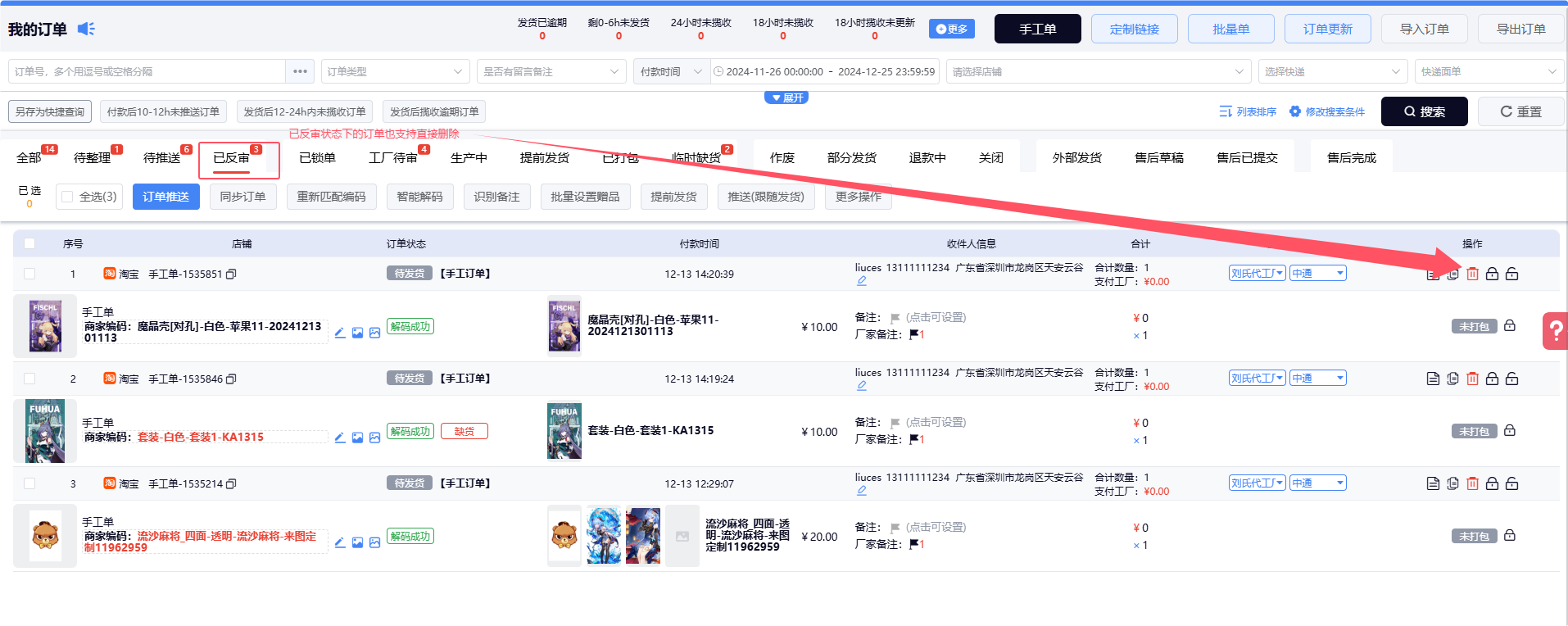
Task: Open the 是否有留言备注 dropdown
Action: (551, 71)
